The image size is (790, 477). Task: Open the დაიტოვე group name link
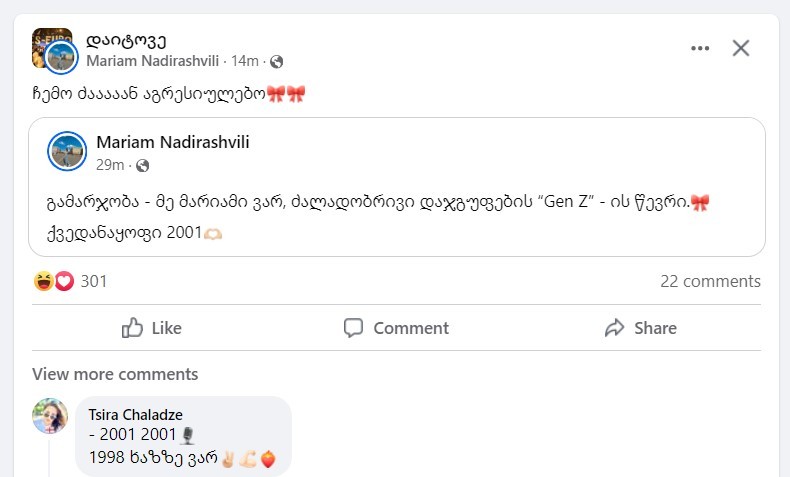[126, 40]
